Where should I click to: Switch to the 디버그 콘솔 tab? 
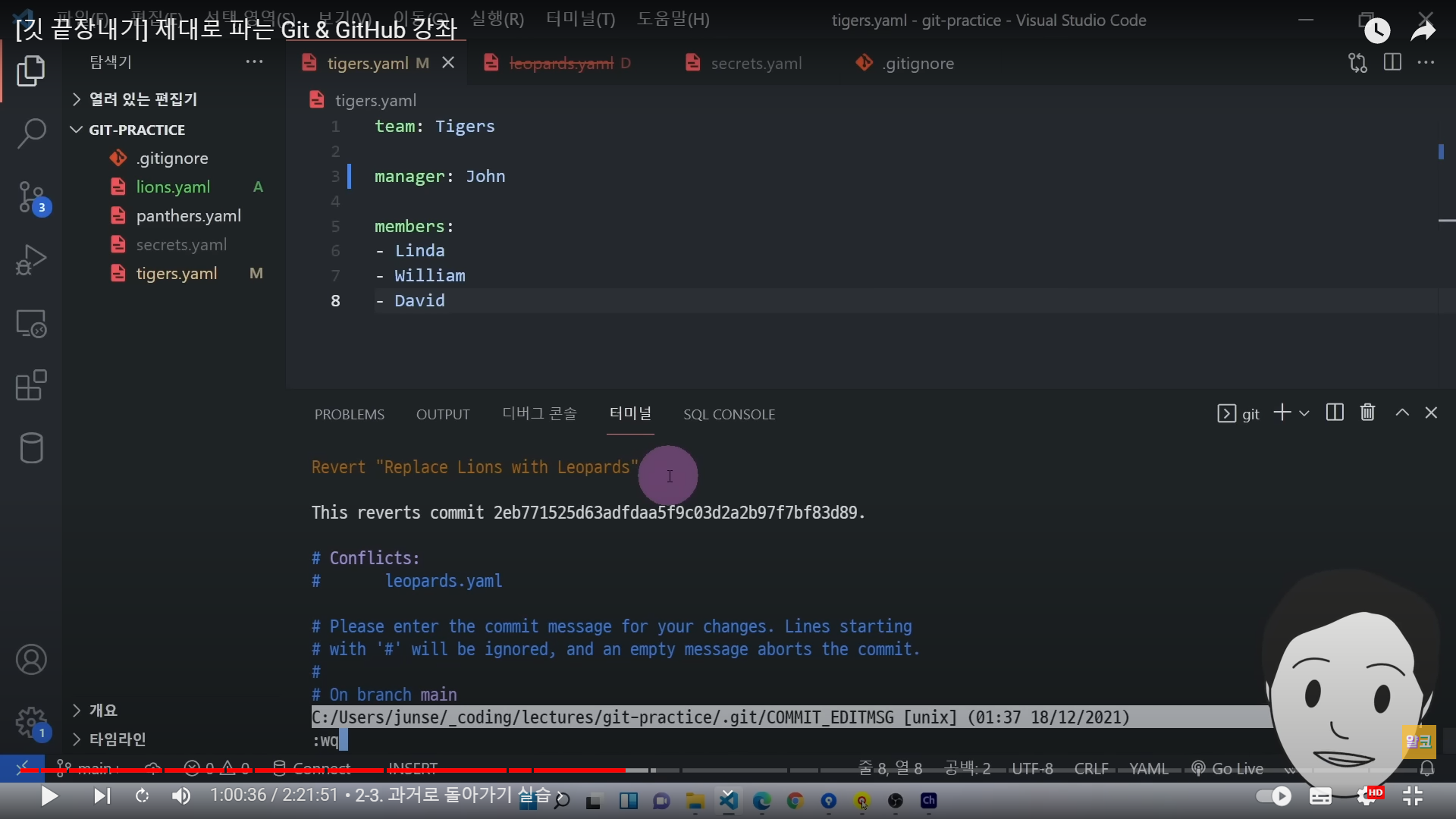pyautogui.click(x=539, y=414)
